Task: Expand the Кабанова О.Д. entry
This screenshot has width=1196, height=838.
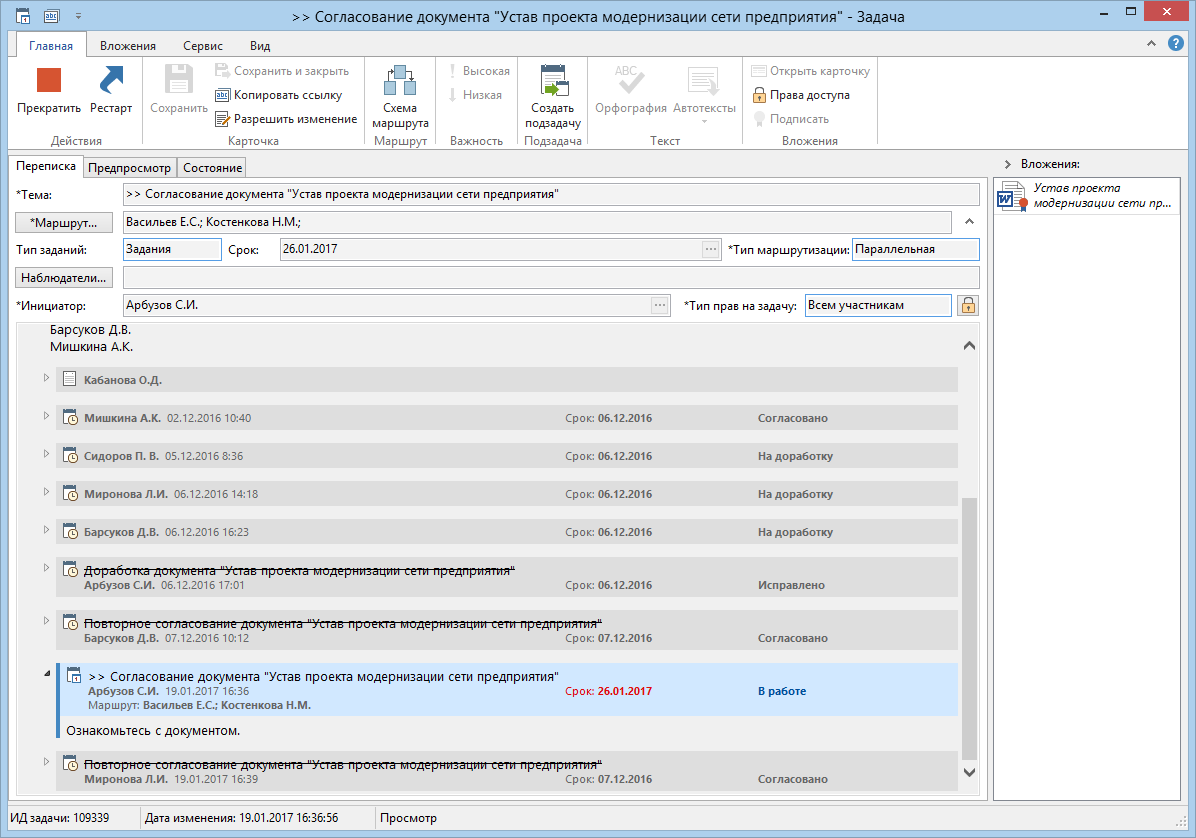Action: [x=46, y=378]
